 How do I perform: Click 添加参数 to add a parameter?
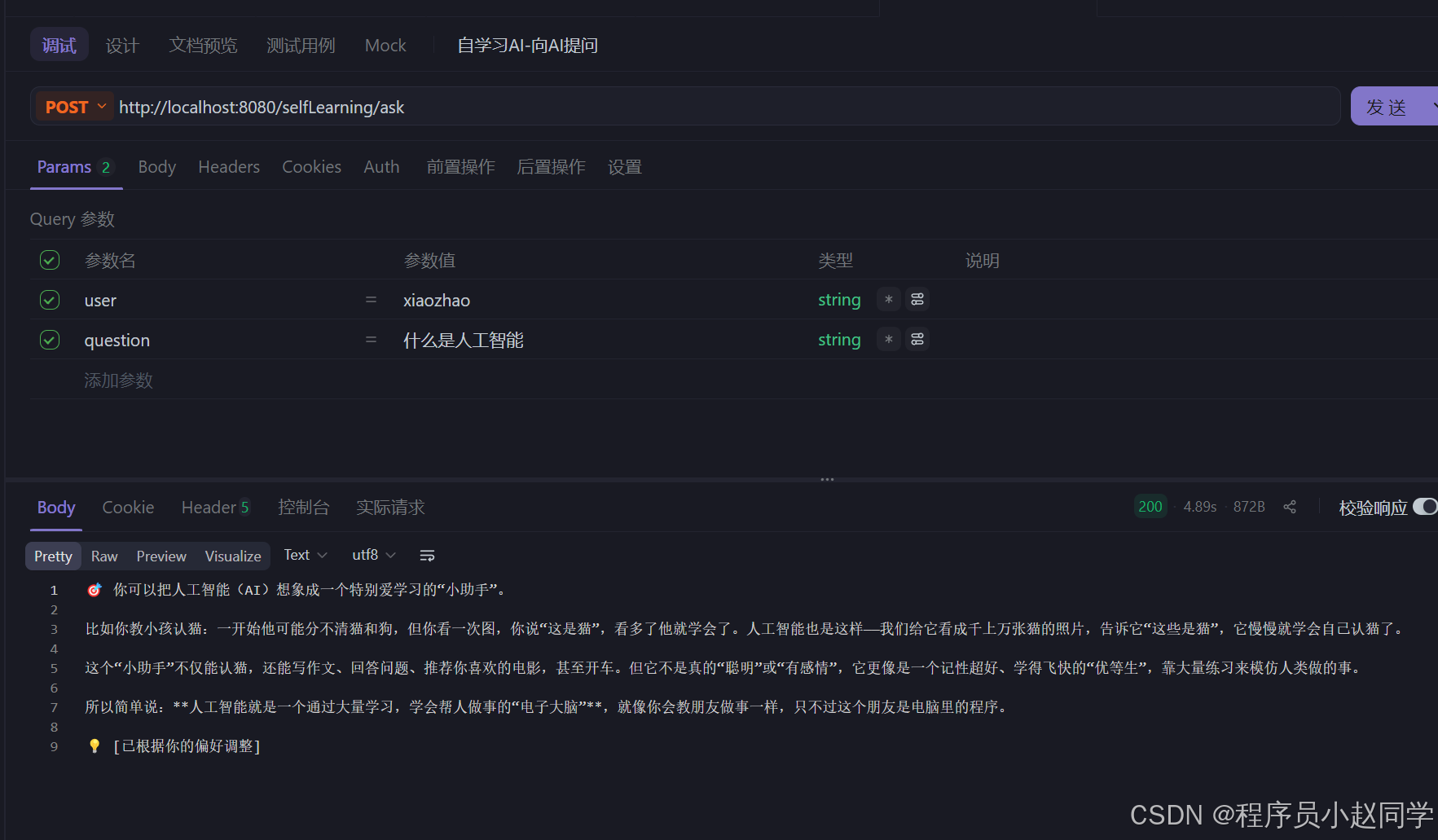pos(118,380)
